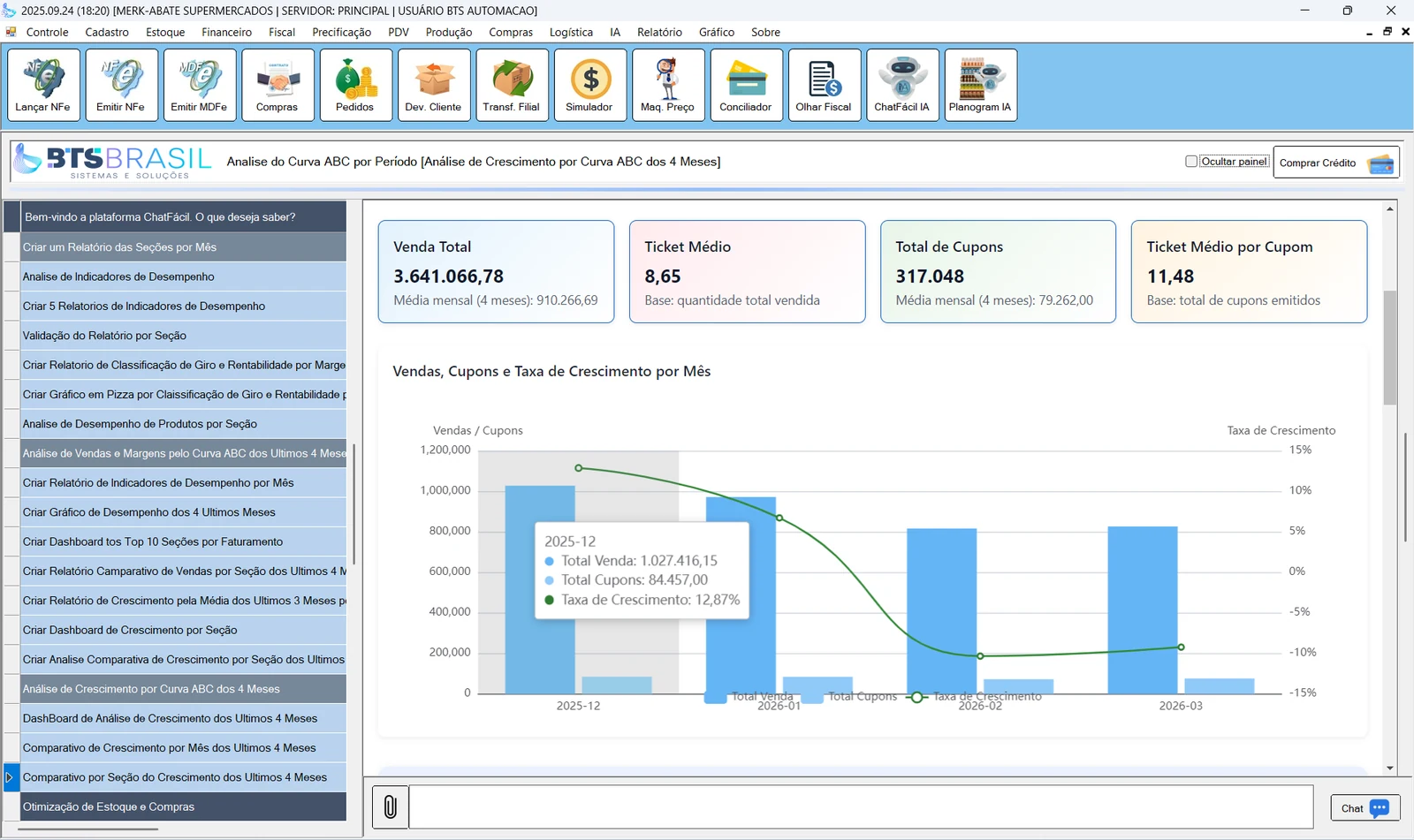Focus the chat message input field
Screen dimensions: 1414x840
[x=861, y=806]
